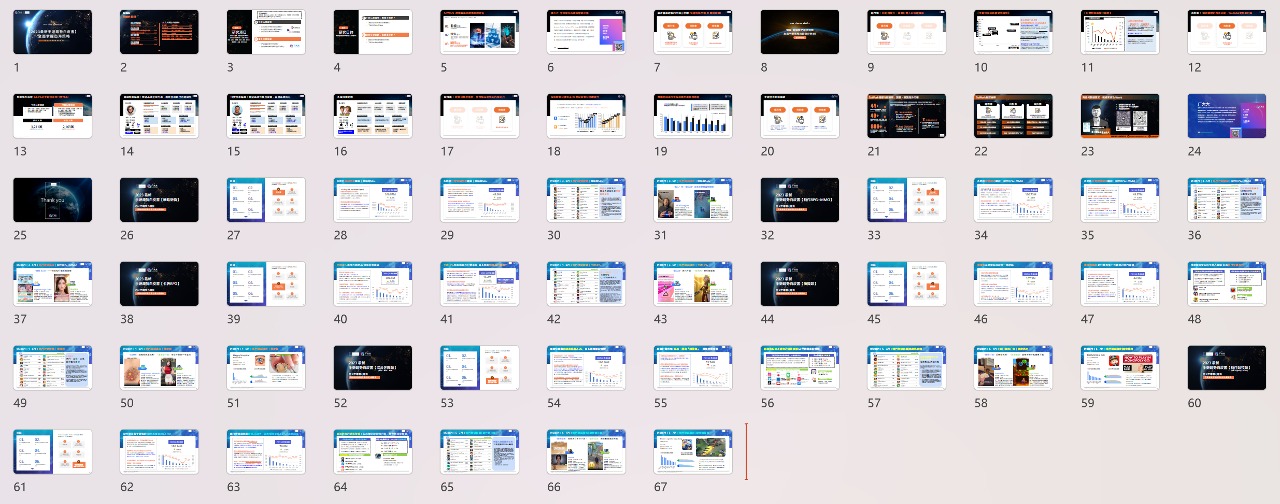Click slide 8 dark earth thumbnail
Viewport: 1280px width, 504px height.
pyautogui.click(x=799, y=32)
